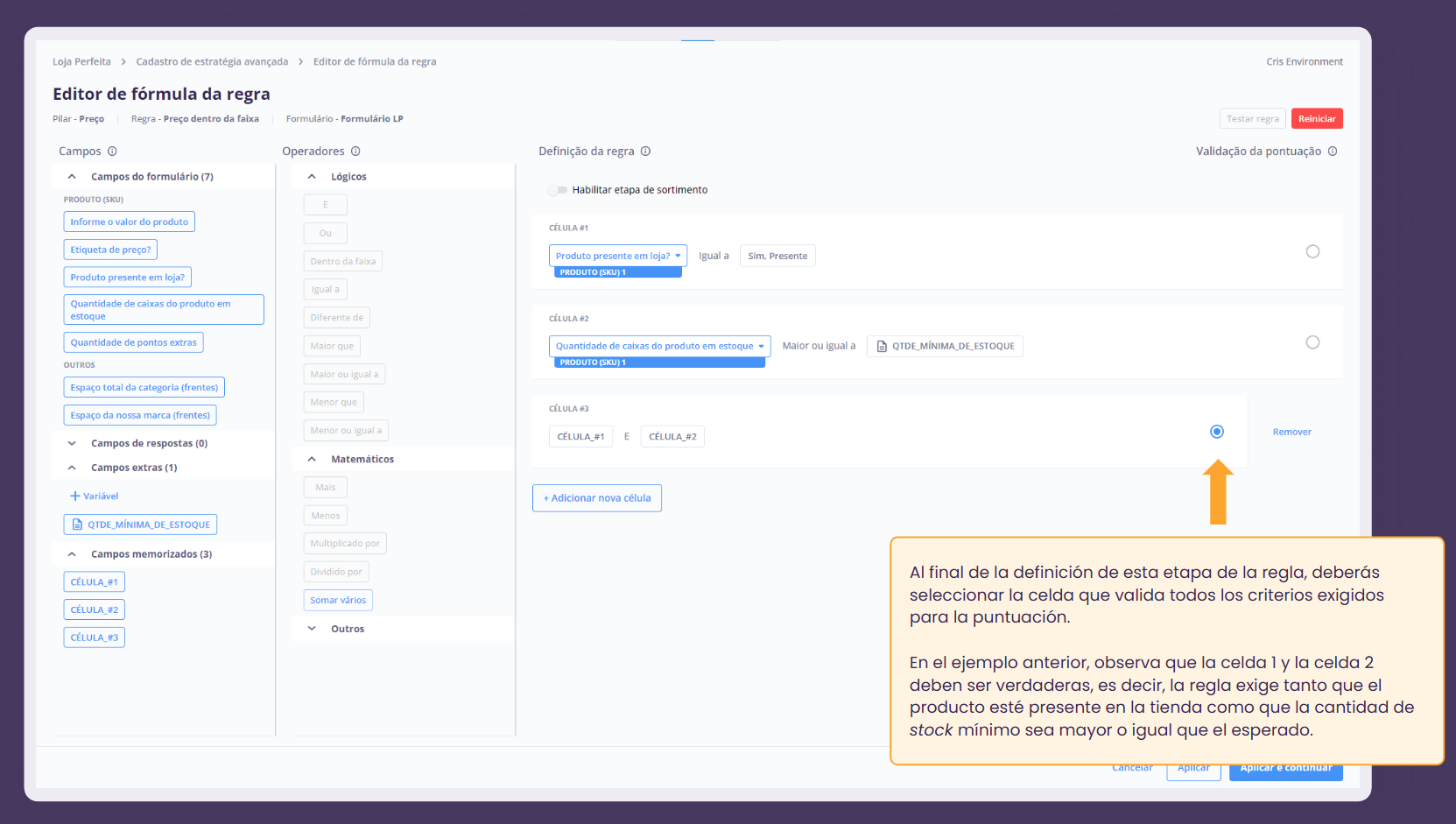
Task: Click document icon in cell 2 QTDE_MÍNIMA_DE_ESTOQUE value
Action: [882, 346]
